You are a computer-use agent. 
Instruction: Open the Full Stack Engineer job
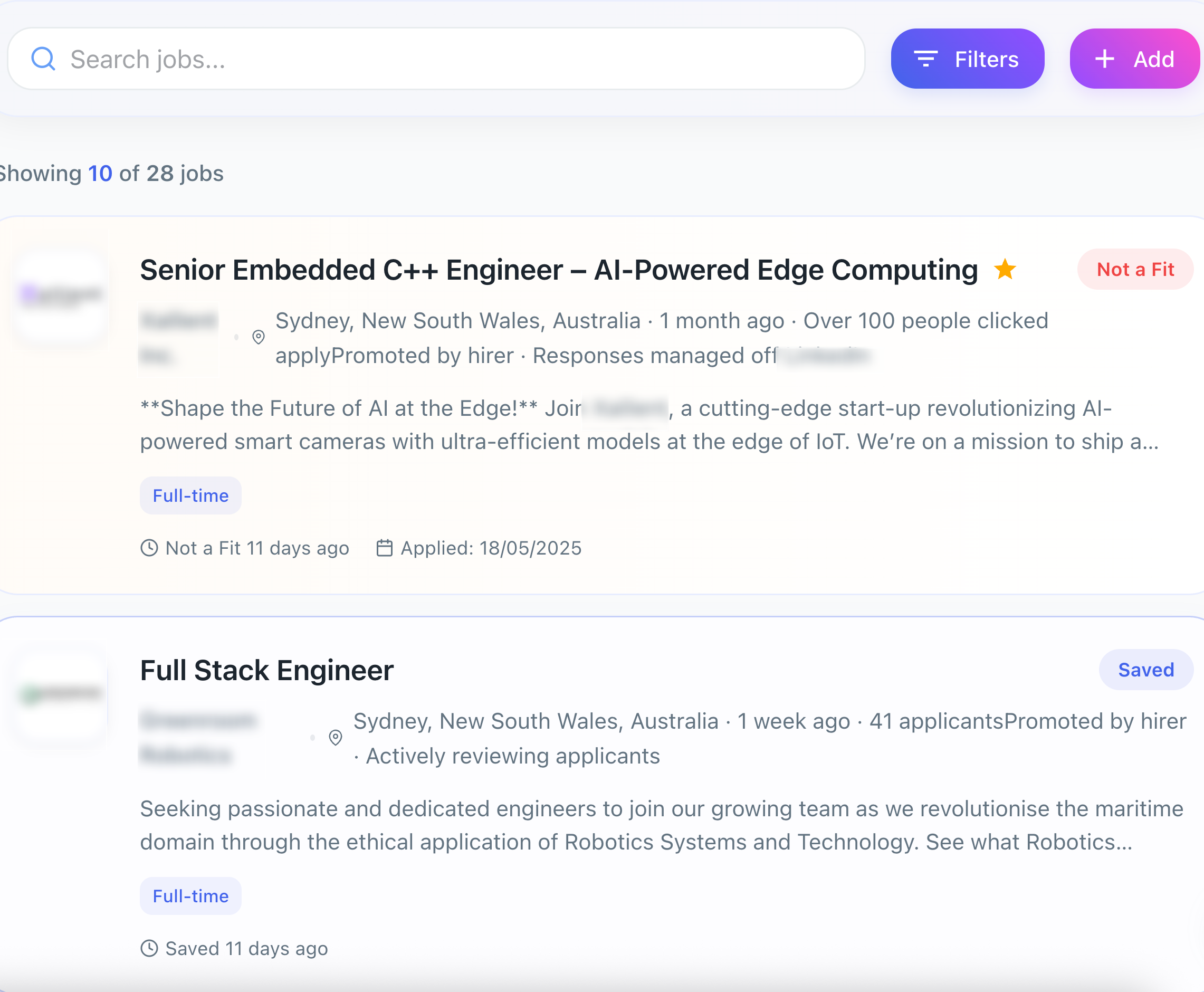[266, 670]
